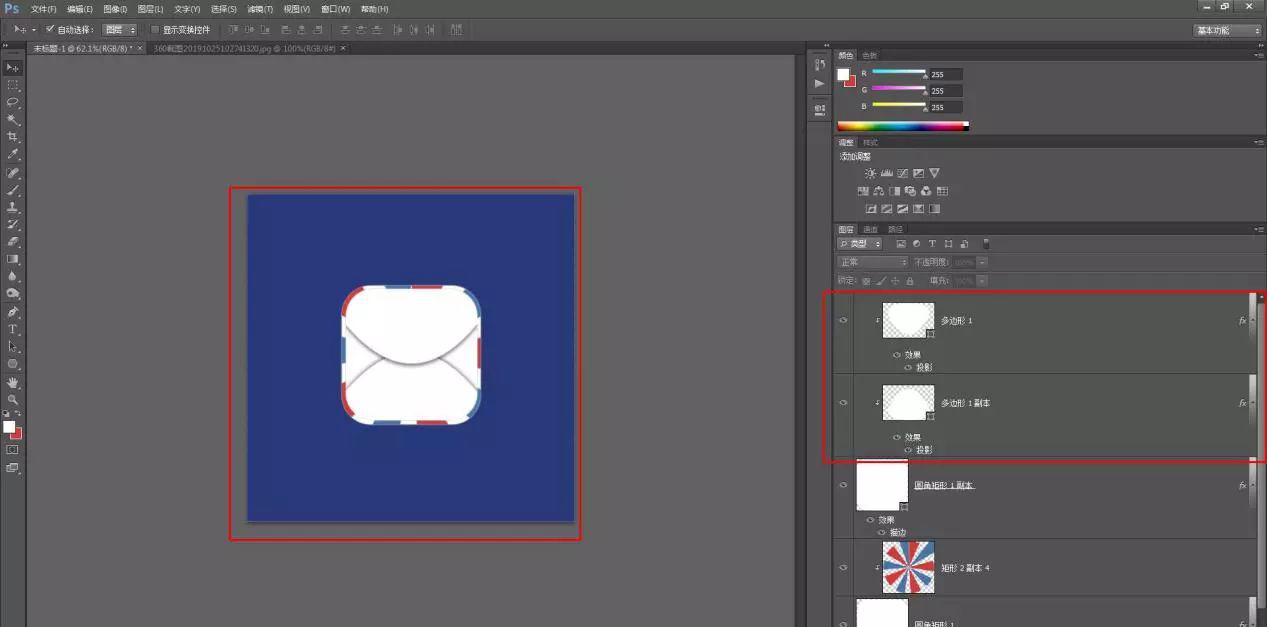Open the 填充 fill dropdown arrow

983,281
